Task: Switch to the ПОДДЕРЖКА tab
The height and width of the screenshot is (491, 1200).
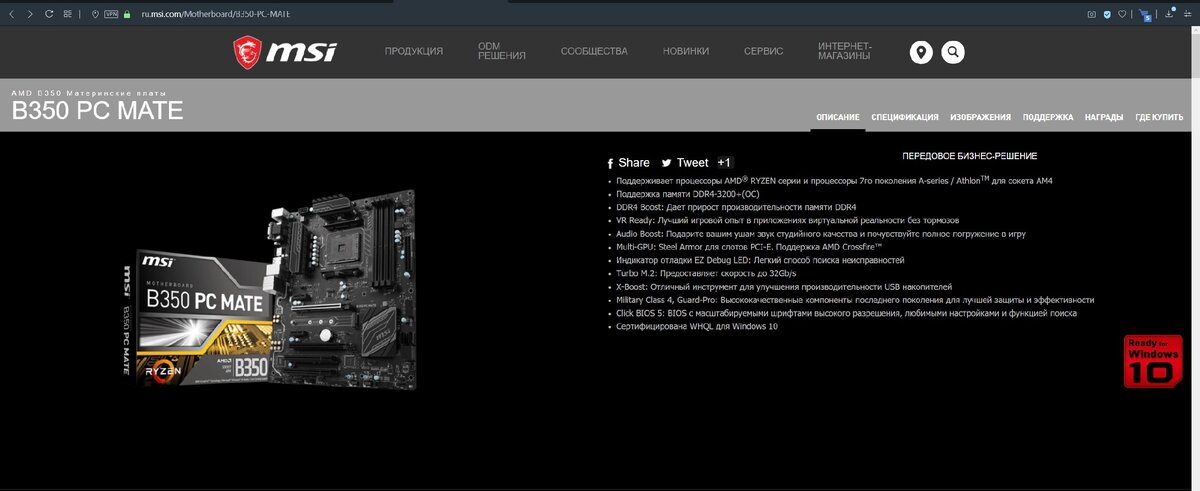Action: 1048,118
